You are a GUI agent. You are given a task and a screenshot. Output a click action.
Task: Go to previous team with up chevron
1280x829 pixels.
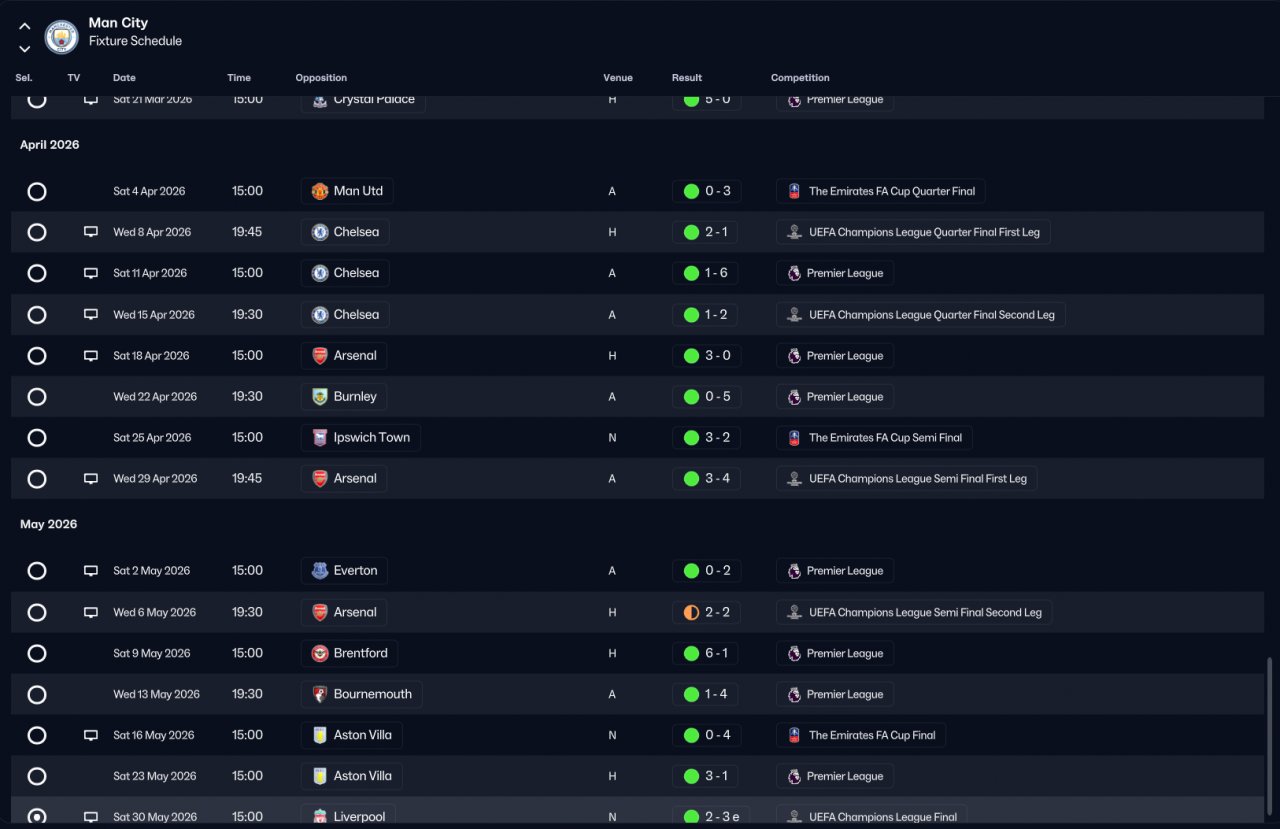click(x=25, y=27)
